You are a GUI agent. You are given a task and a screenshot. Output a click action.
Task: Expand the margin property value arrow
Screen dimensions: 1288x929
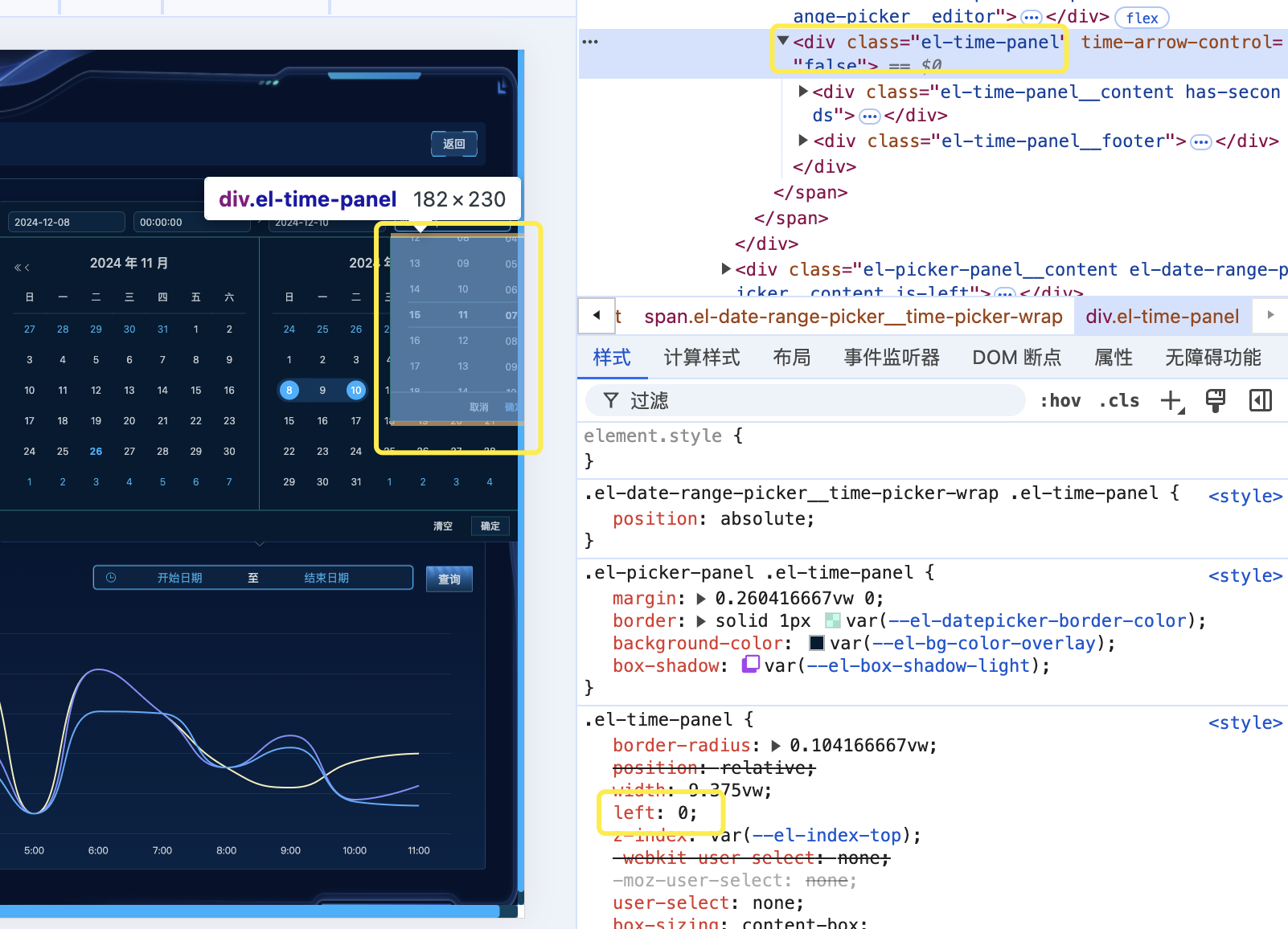tap(699, 598)
